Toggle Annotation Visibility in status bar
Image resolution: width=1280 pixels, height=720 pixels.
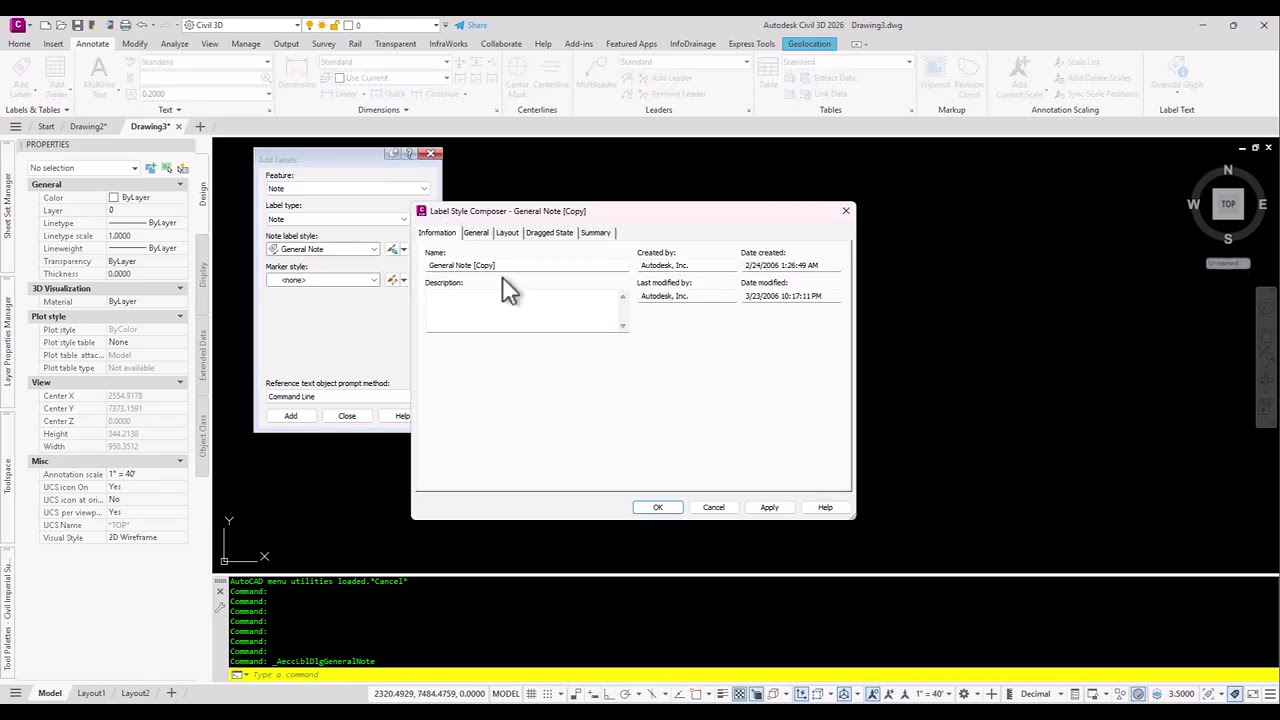[x=873, y=694]
